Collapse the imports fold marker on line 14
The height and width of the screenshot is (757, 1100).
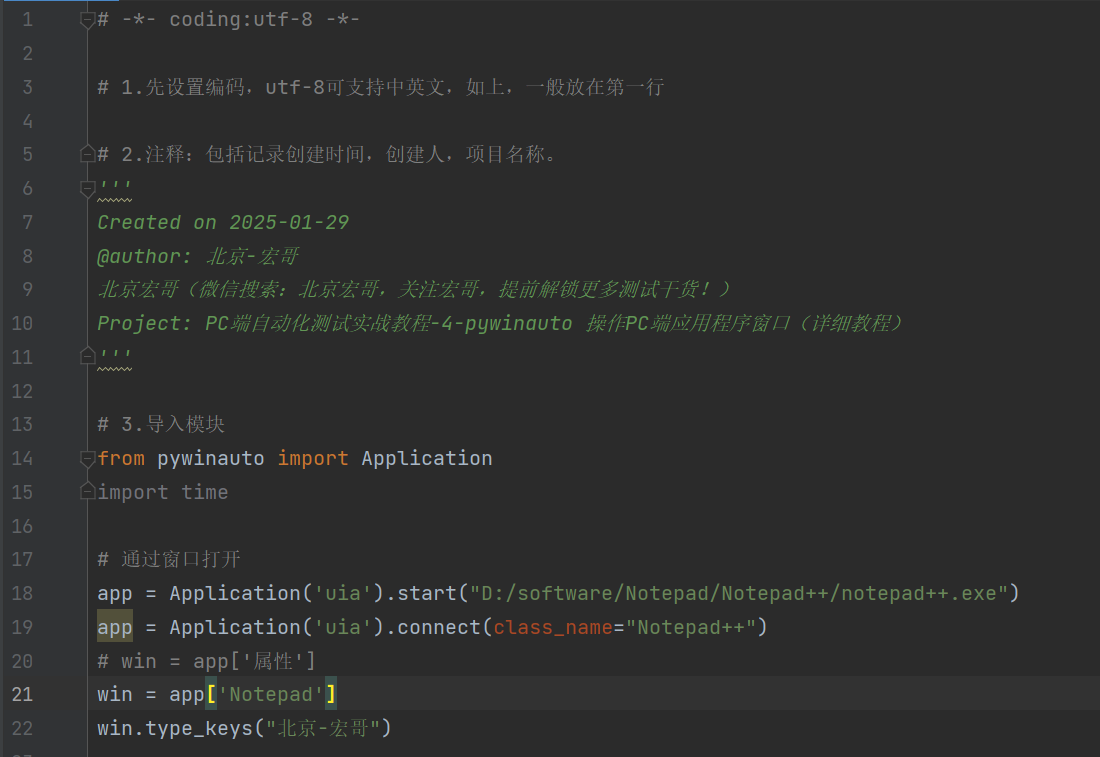pyautogui.click(x=87, y=458)
